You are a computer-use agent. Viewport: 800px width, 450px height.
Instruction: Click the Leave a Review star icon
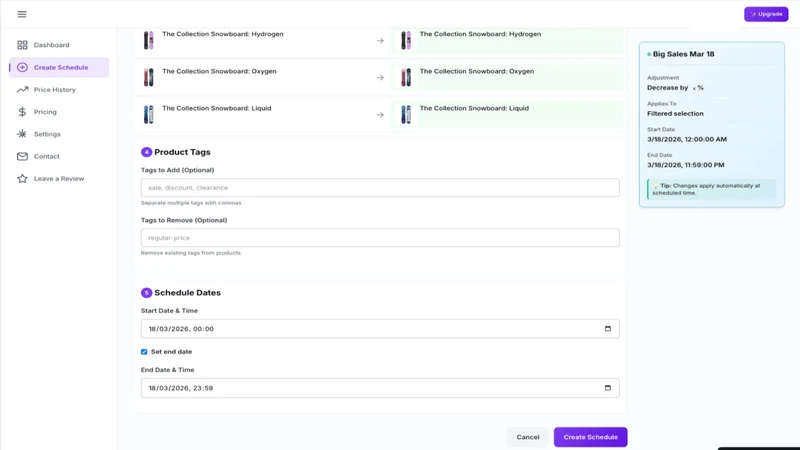point(22,179)
